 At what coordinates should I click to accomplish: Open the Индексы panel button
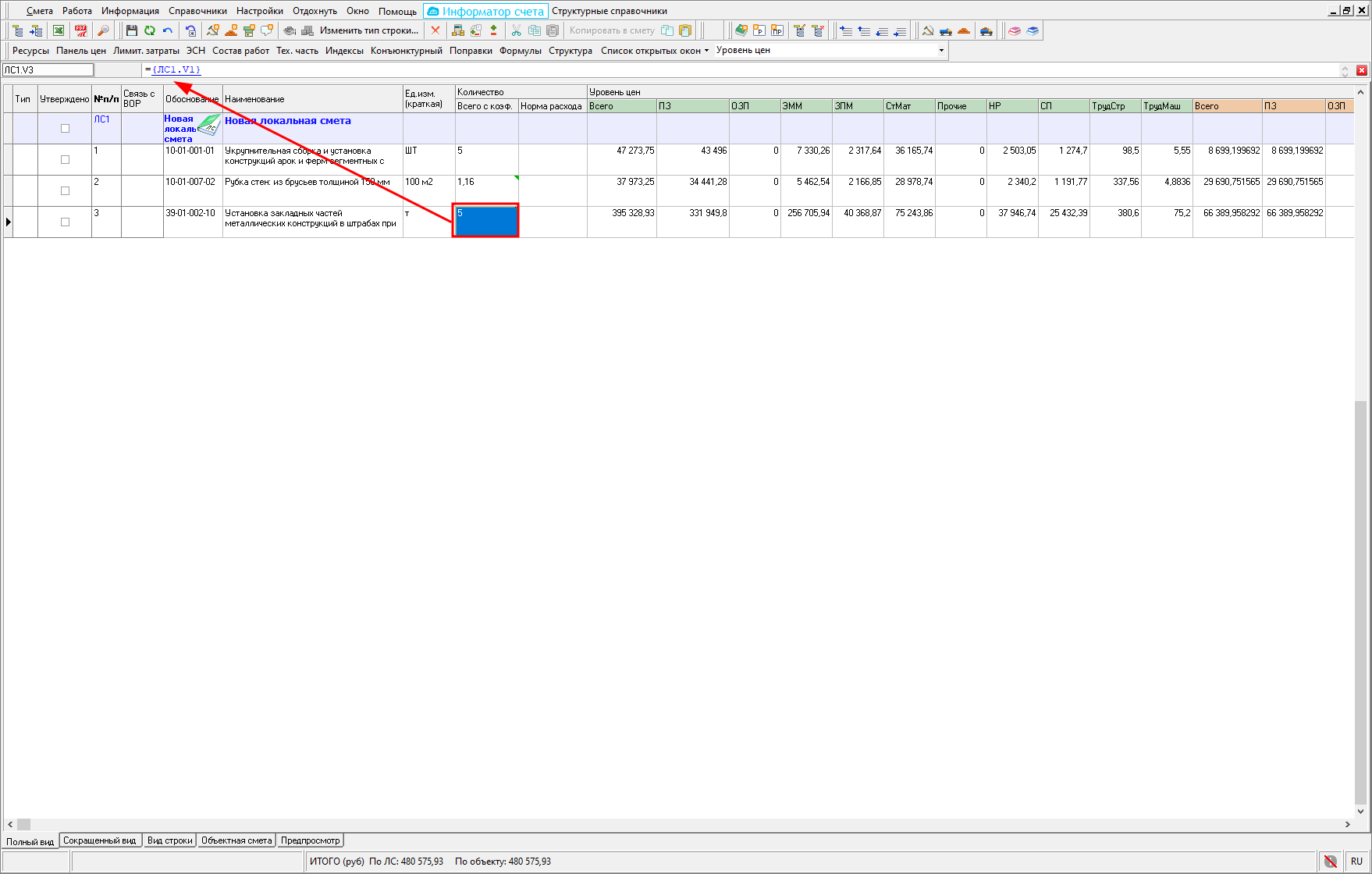point(344,51)
